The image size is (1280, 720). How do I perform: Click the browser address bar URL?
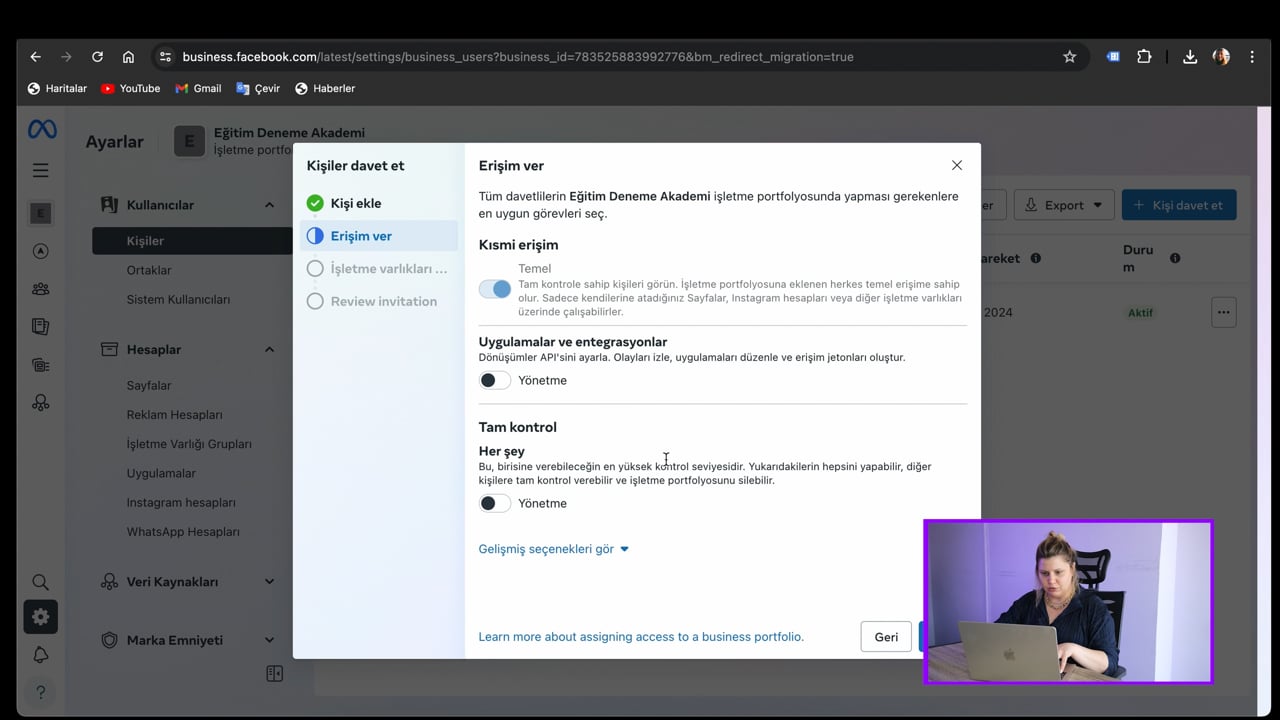click(x=518, y=57)
